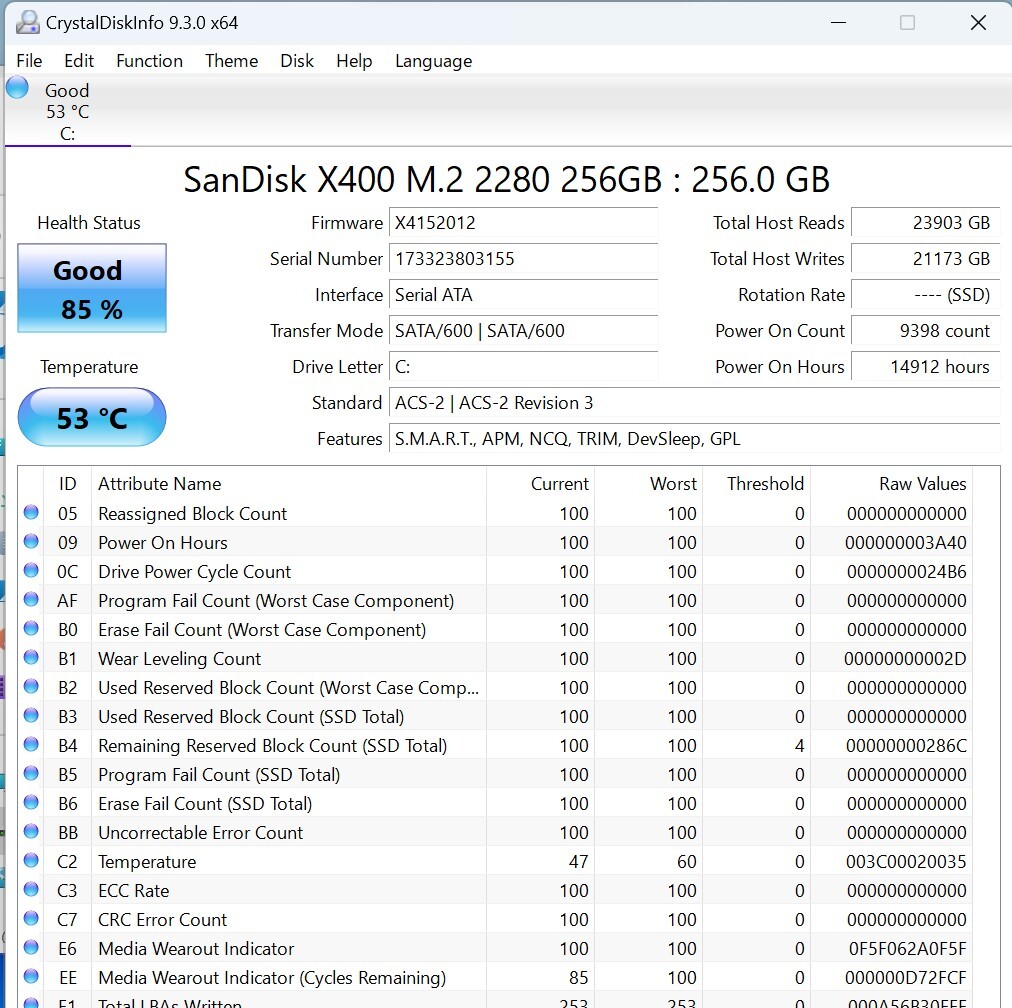Open the File menu
1012x1008 pixels.
coord(29,61)
